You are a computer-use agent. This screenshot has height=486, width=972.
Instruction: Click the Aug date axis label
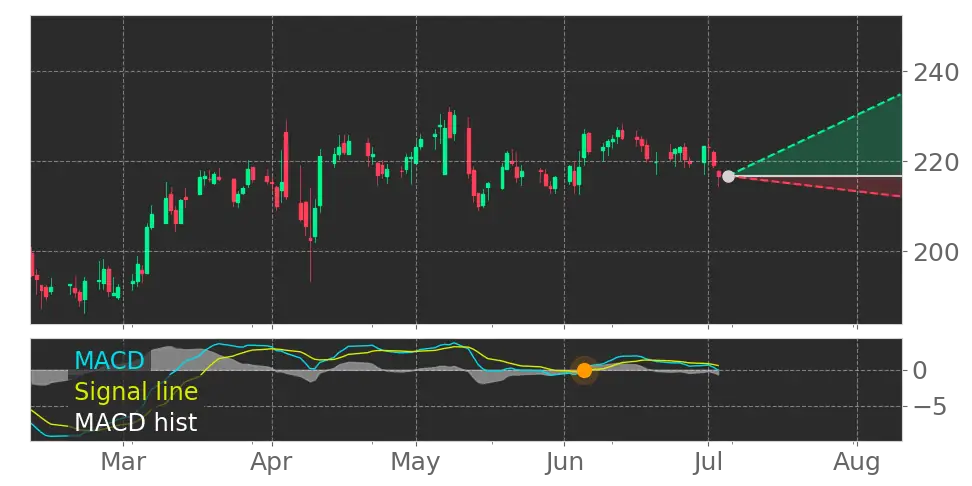pyautogui.click(x=857, y=462)
